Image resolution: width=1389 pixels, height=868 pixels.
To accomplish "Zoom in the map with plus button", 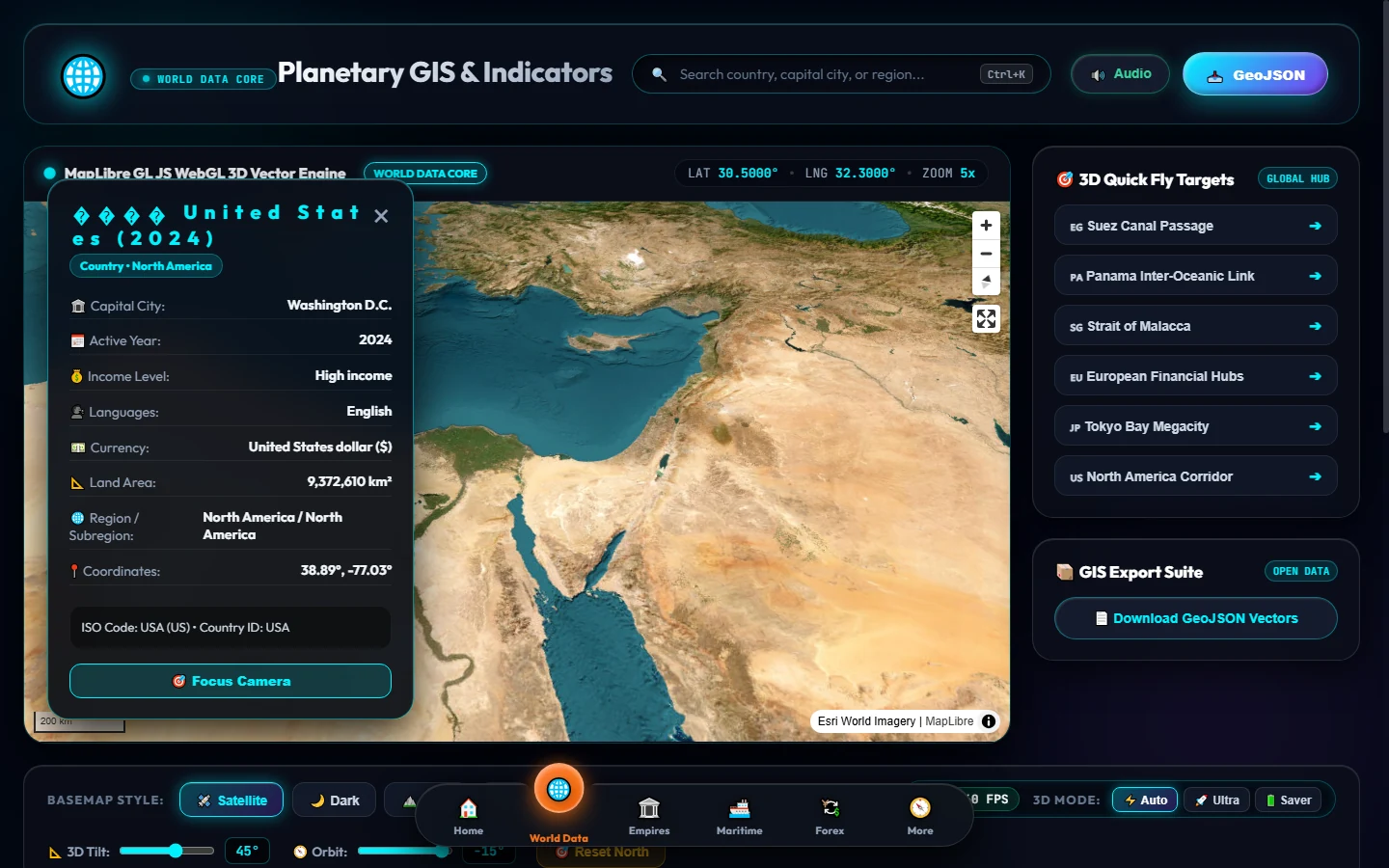I will point(986,226).
